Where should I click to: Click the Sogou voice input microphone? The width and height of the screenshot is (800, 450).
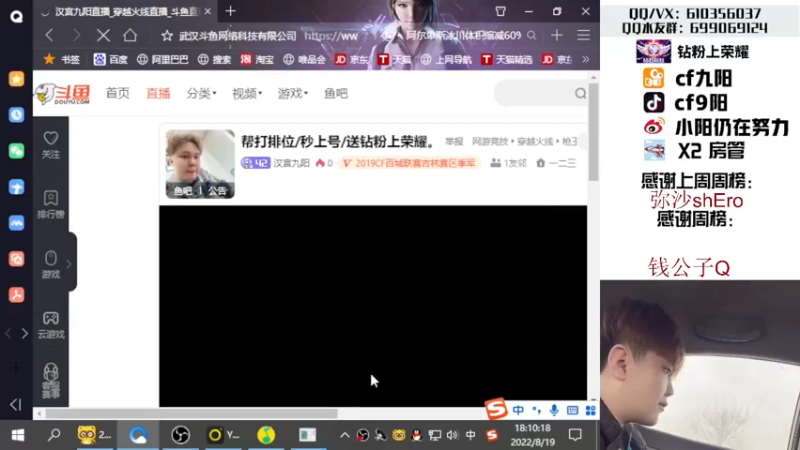554,410
